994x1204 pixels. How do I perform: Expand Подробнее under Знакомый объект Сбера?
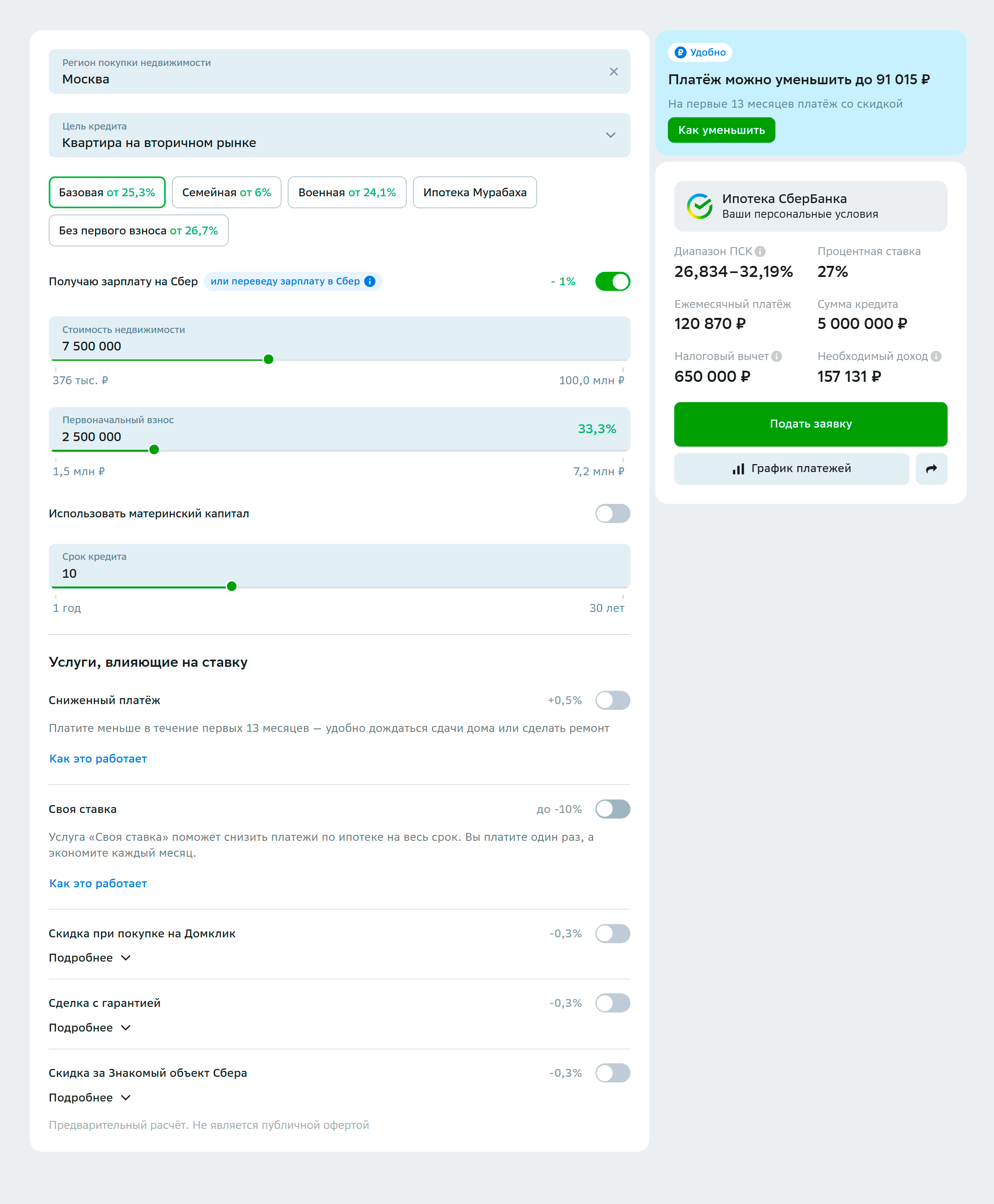coord(90,1098)
